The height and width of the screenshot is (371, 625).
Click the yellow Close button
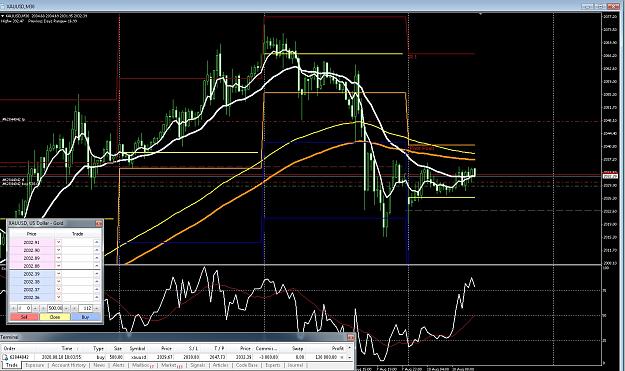(55, 317)
